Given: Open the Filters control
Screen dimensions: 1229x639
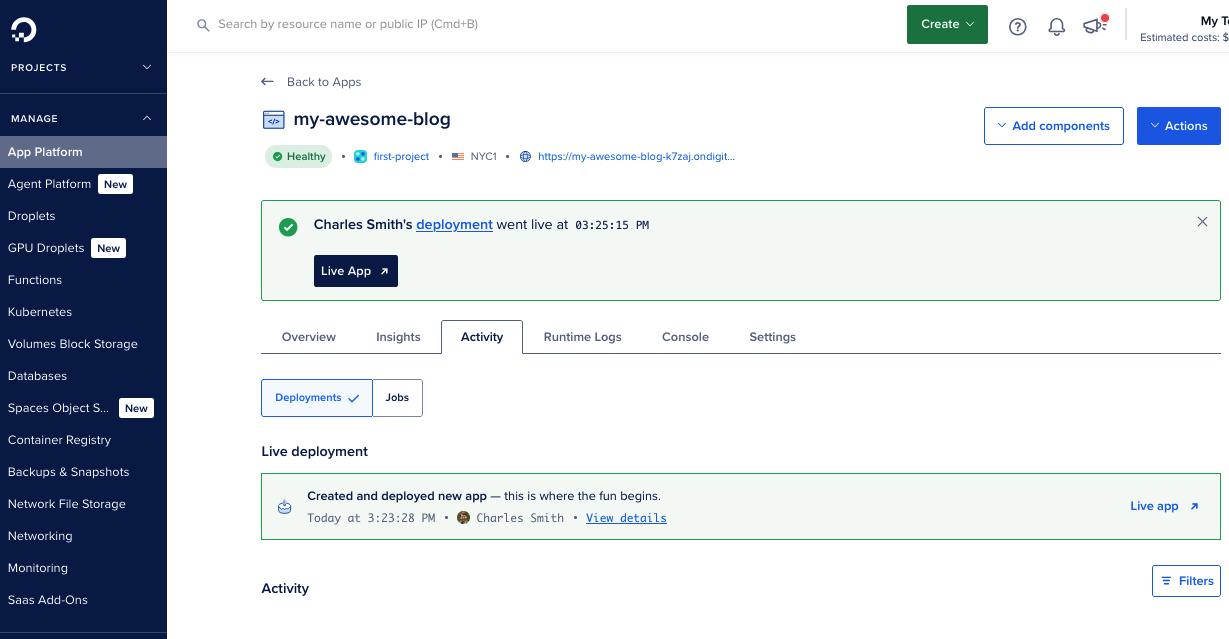Looking at the screenshot, I should (1186, 580).
